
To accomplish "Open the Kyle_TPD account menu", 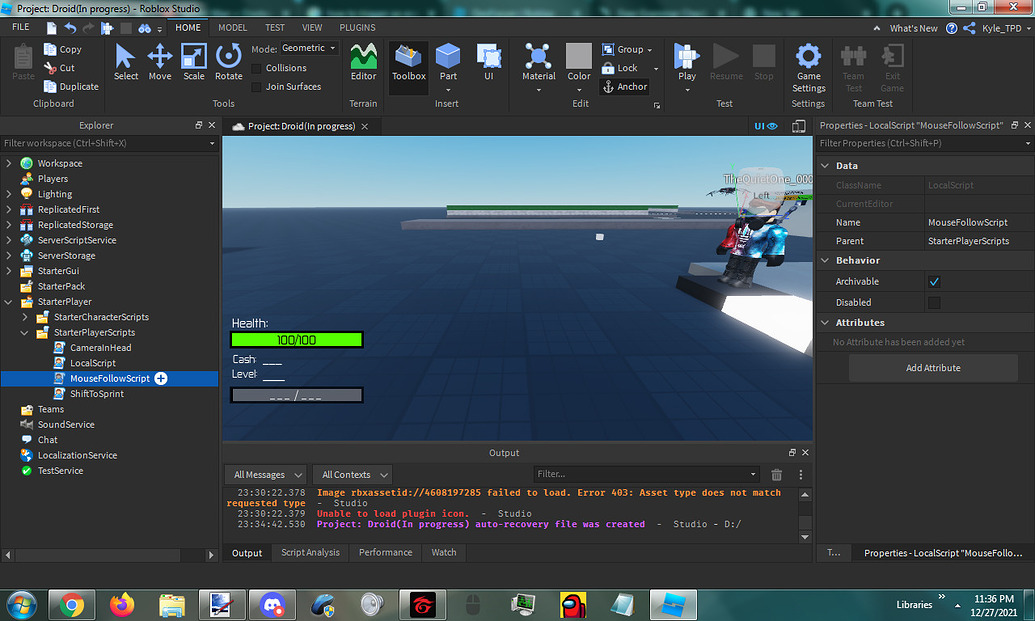I will [x=1006, y=28].
